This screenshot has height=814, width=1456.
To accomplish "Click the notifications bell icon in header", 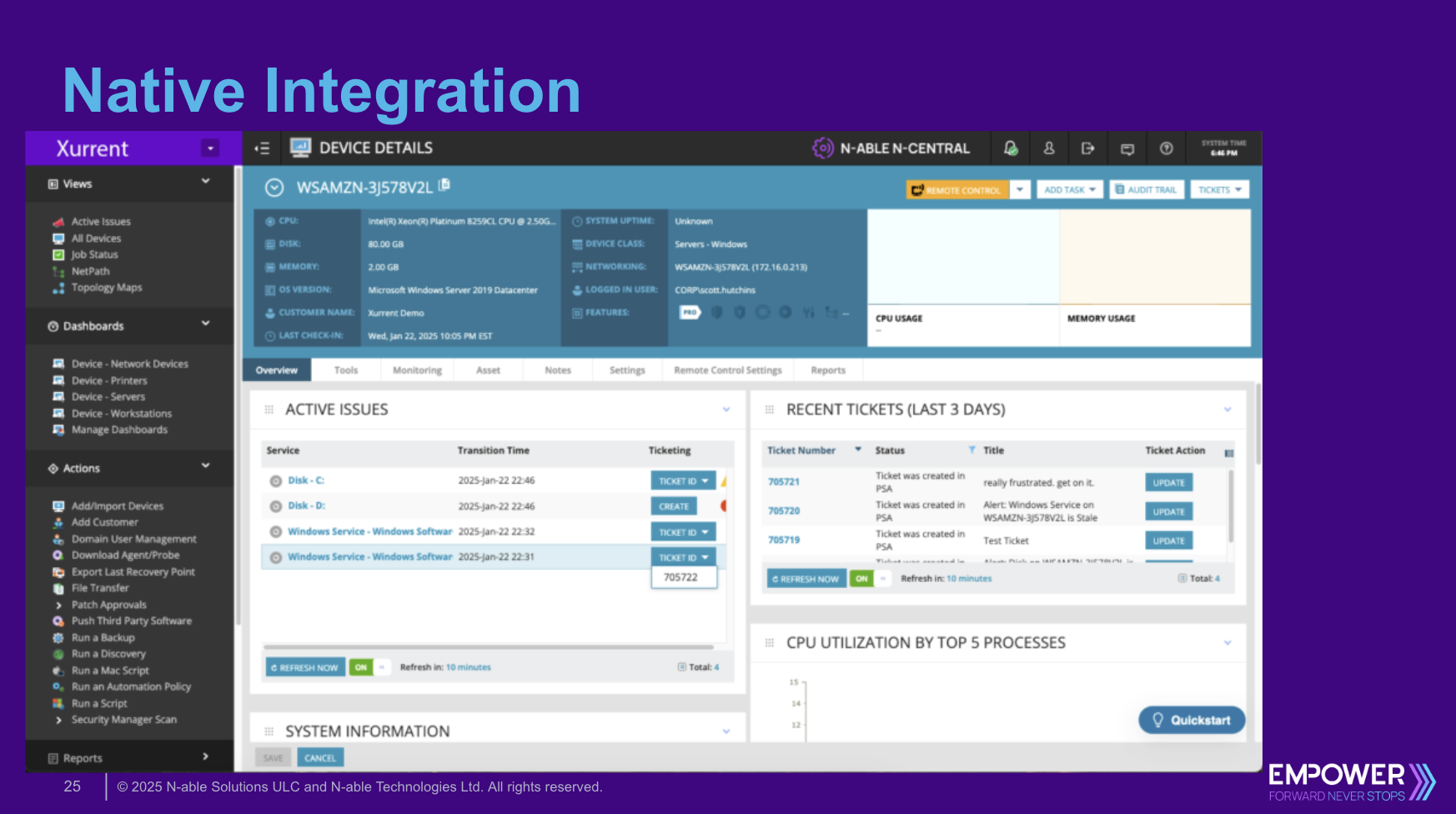I will tap(1011, 148).
